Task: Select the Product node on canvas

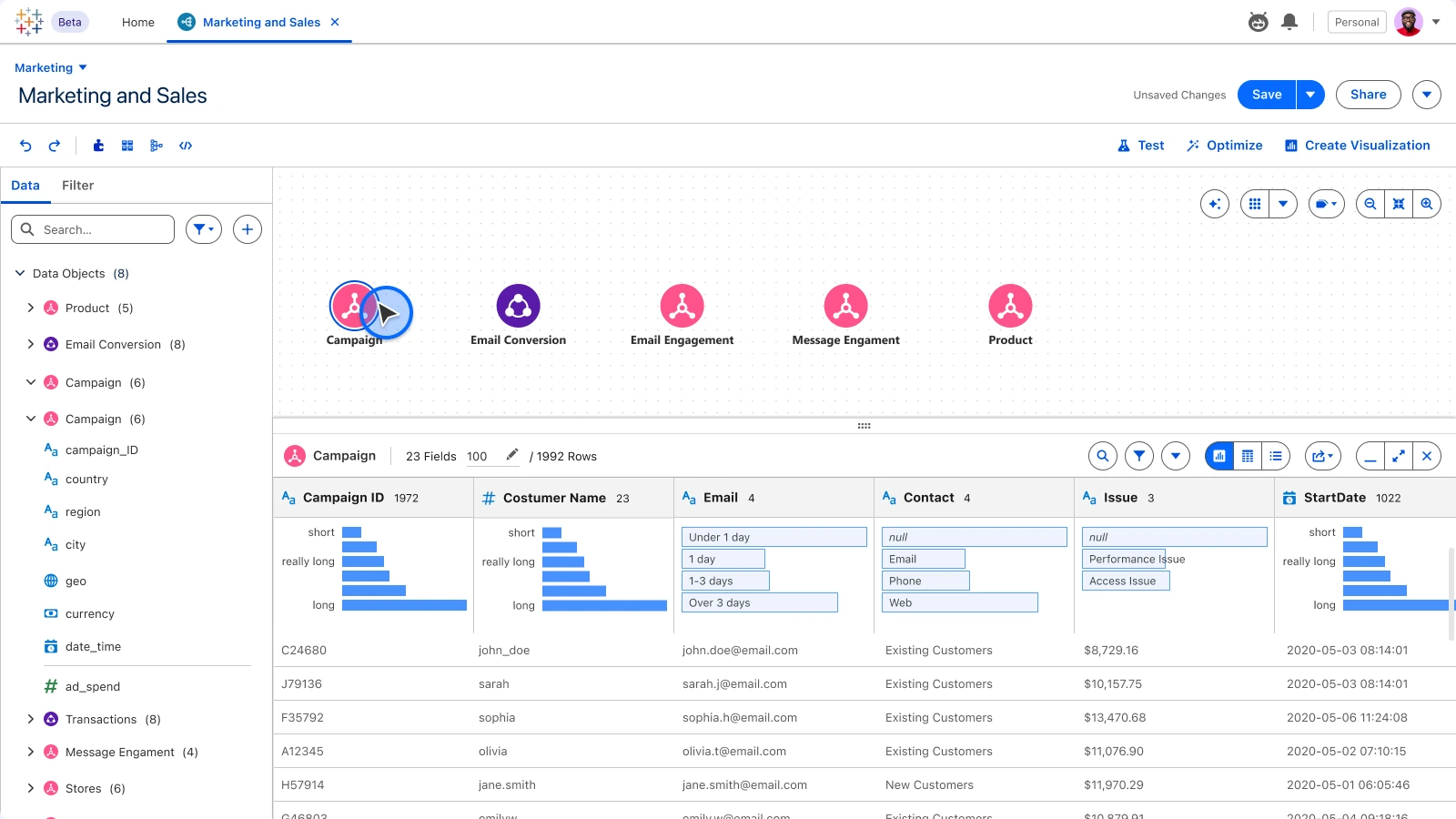Action: point(1010,306)
